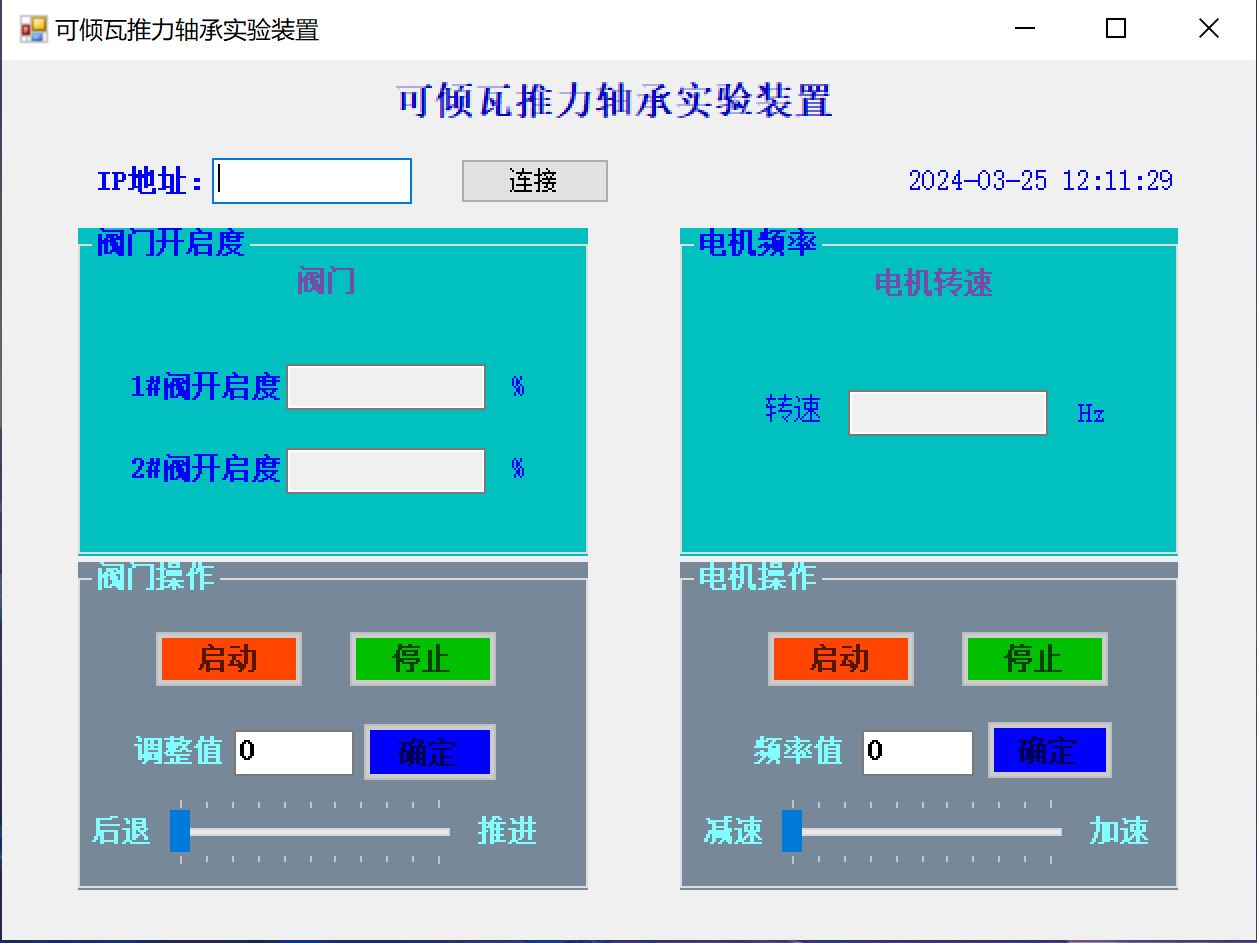
Task: Click the 2#阀开启度 display field
Action: click(x=385, y=470)
